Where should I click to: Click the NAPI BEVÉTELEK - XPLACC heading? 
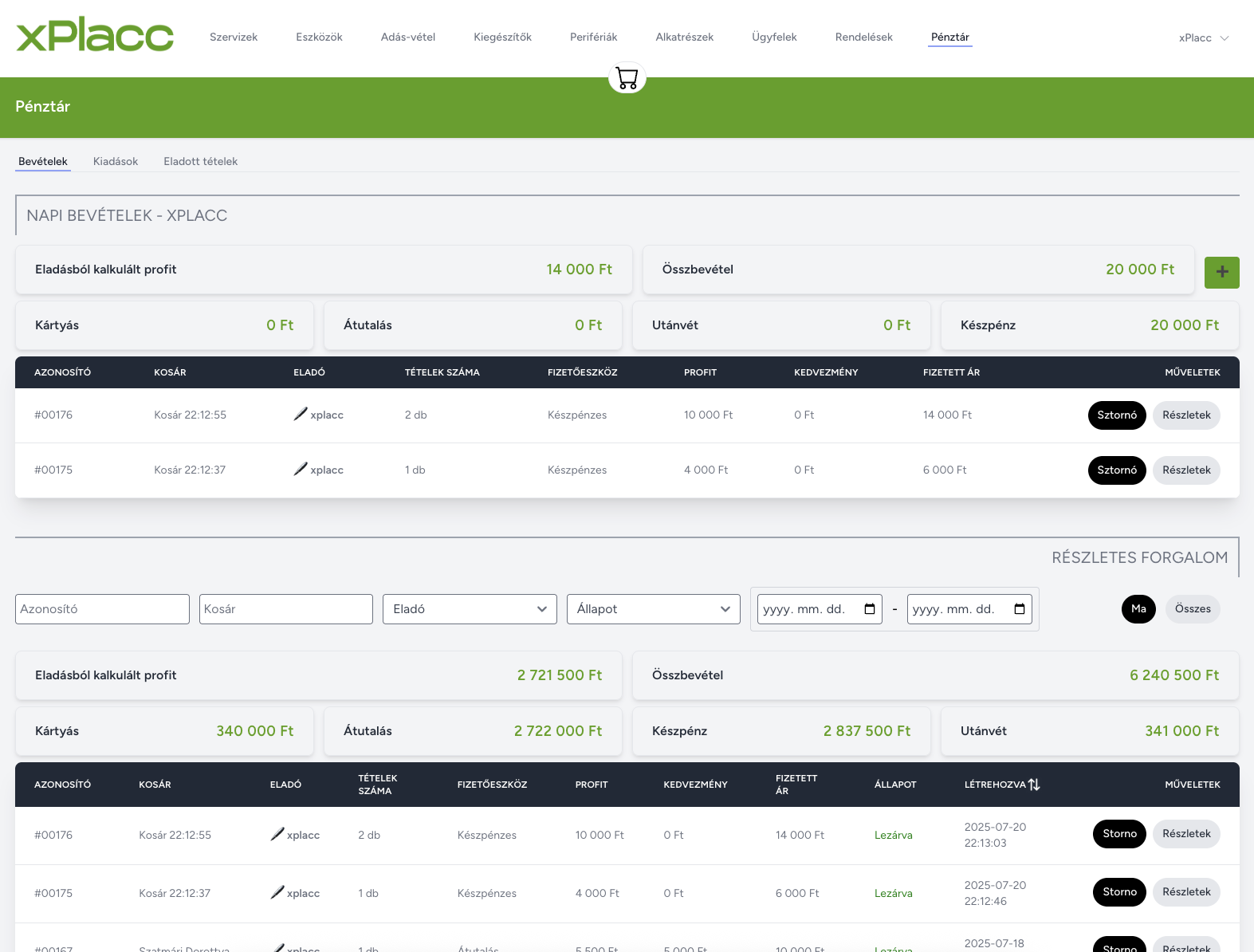click(x=127, y=215)
